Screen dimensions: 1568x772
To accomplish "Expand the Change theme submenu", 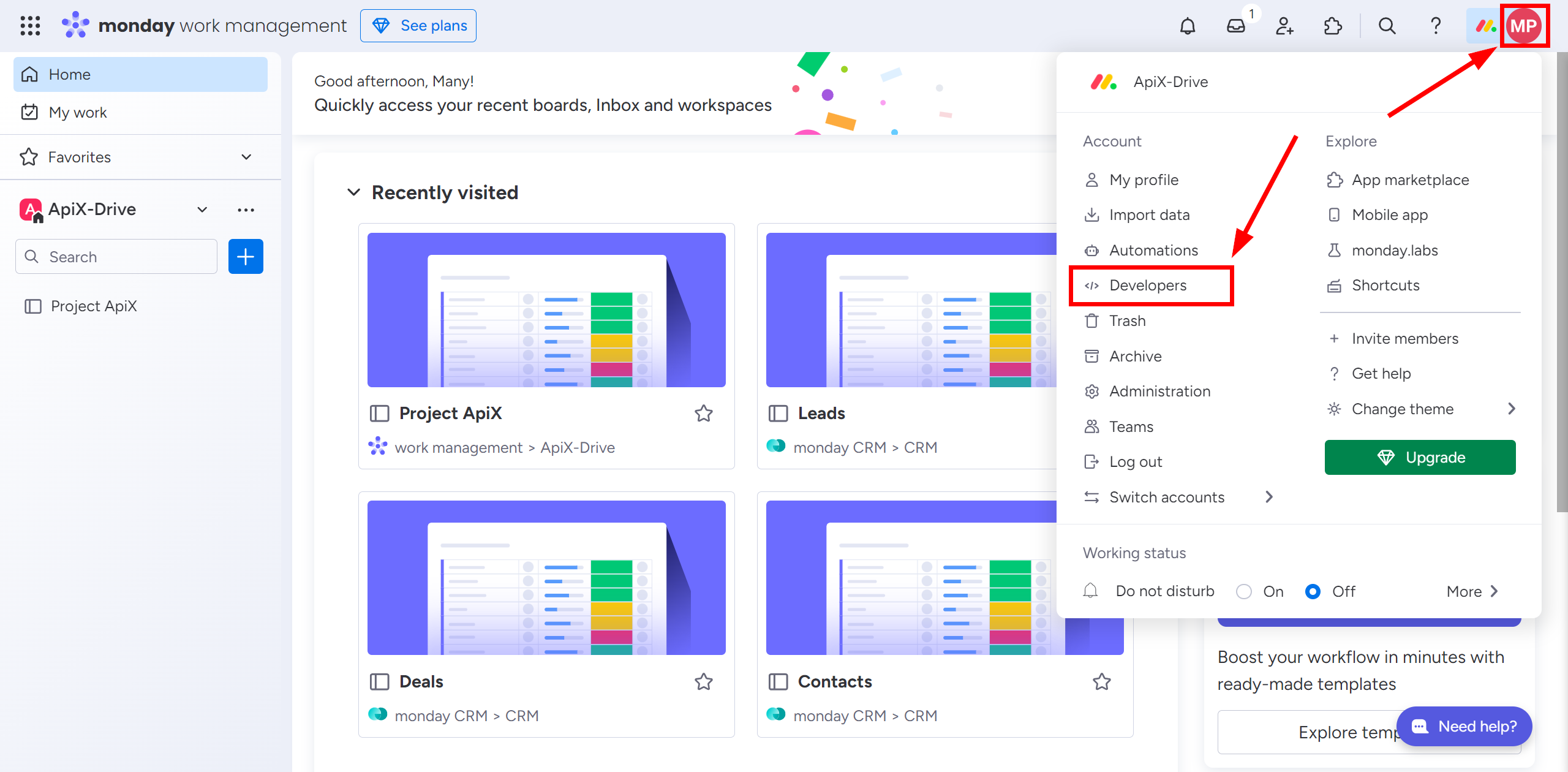I will 1511,409.
